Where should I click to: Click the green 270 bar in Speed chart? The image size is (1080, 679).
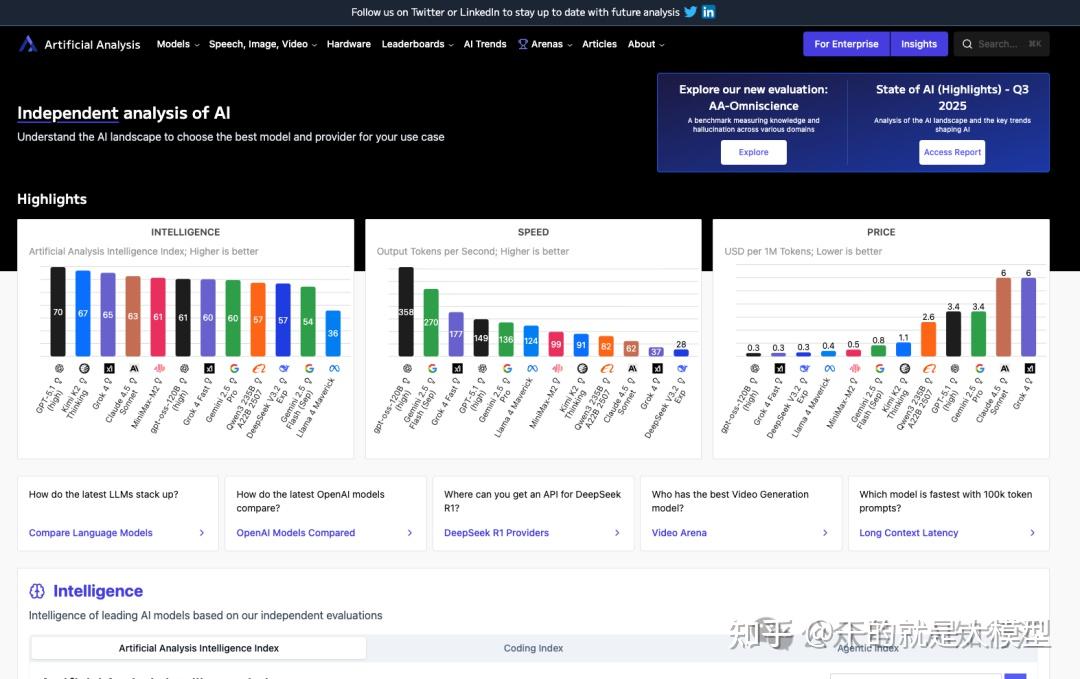point(431,322)
